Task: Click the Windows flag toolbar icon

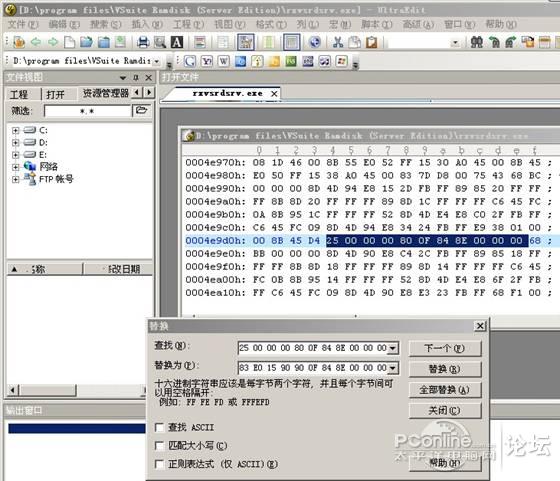Action: 342,61
